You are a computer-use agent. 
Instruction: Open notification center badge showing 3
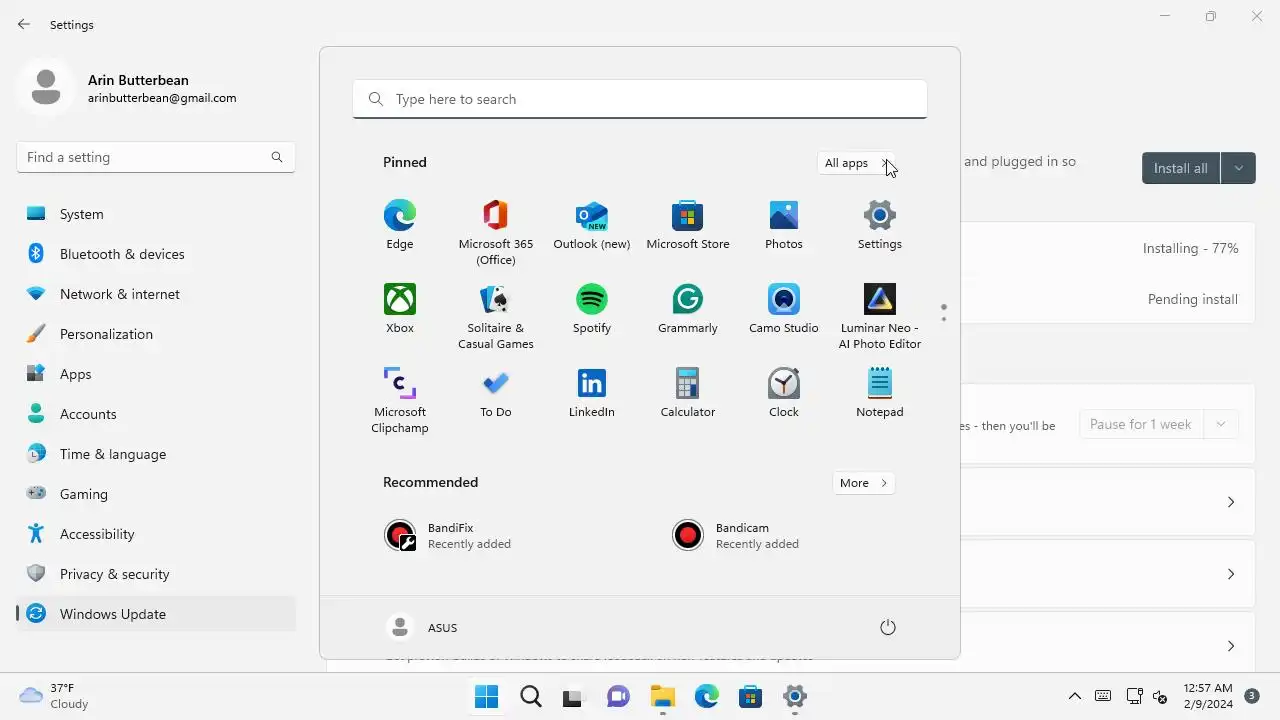tap(1252, 696)
